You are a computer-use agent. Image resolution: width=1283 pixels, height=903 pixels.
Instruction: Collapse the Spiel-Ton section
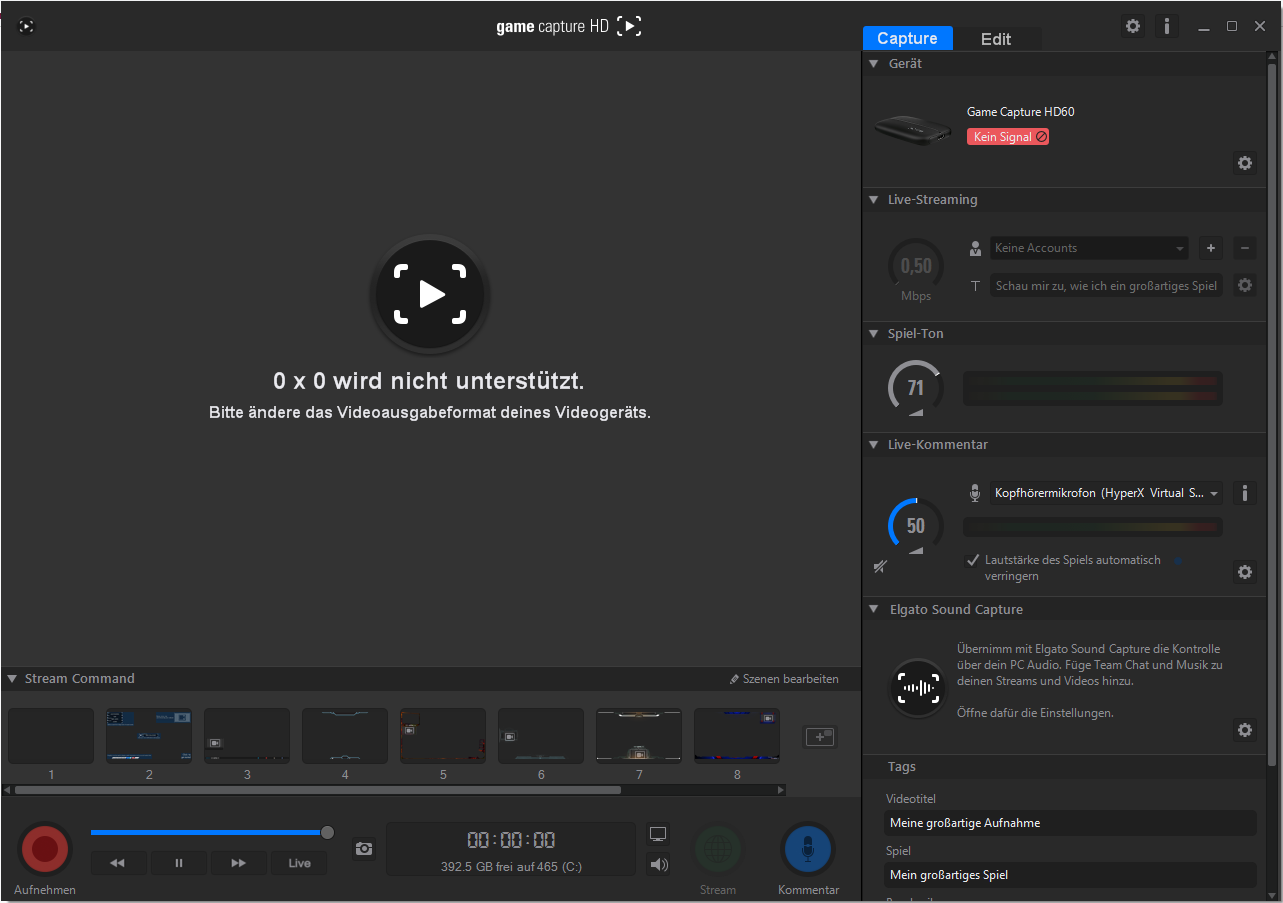click(x=872, y=333)
